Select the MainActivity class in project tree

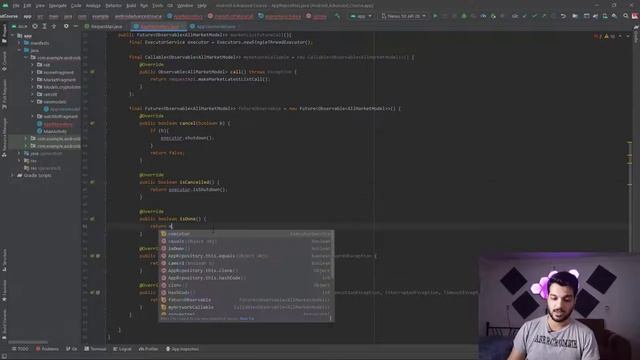[x=52, y=131]
